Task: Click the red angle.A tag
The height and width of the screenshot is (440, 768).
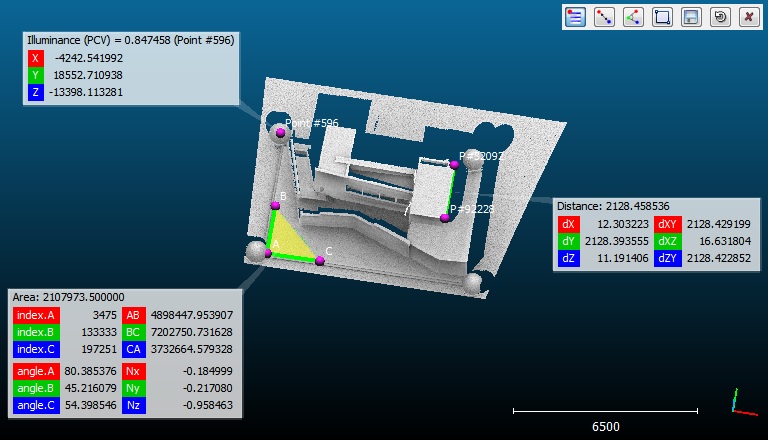Action: point(36,371)
